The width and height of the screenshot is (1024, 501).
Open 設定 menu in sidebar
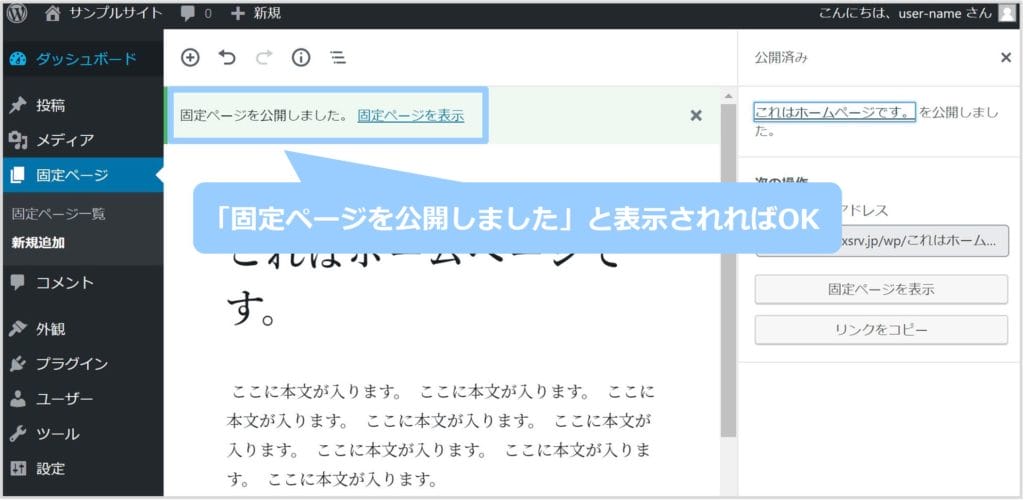click(82, 469)
